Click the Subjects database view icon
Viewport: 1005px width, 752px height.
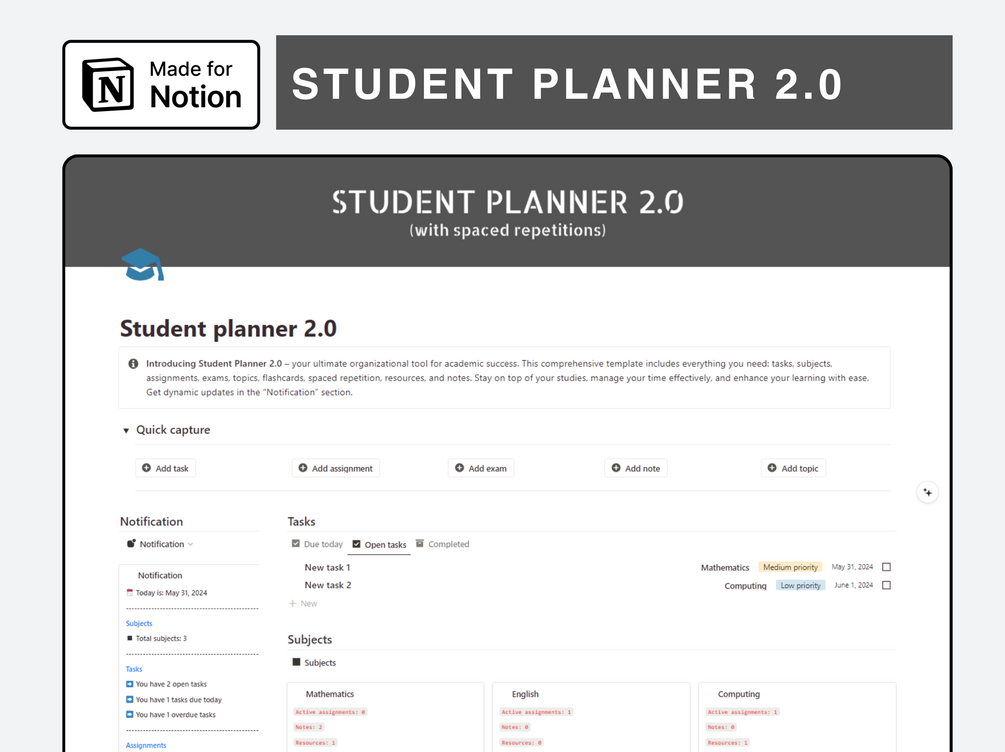tap(296, 662)
